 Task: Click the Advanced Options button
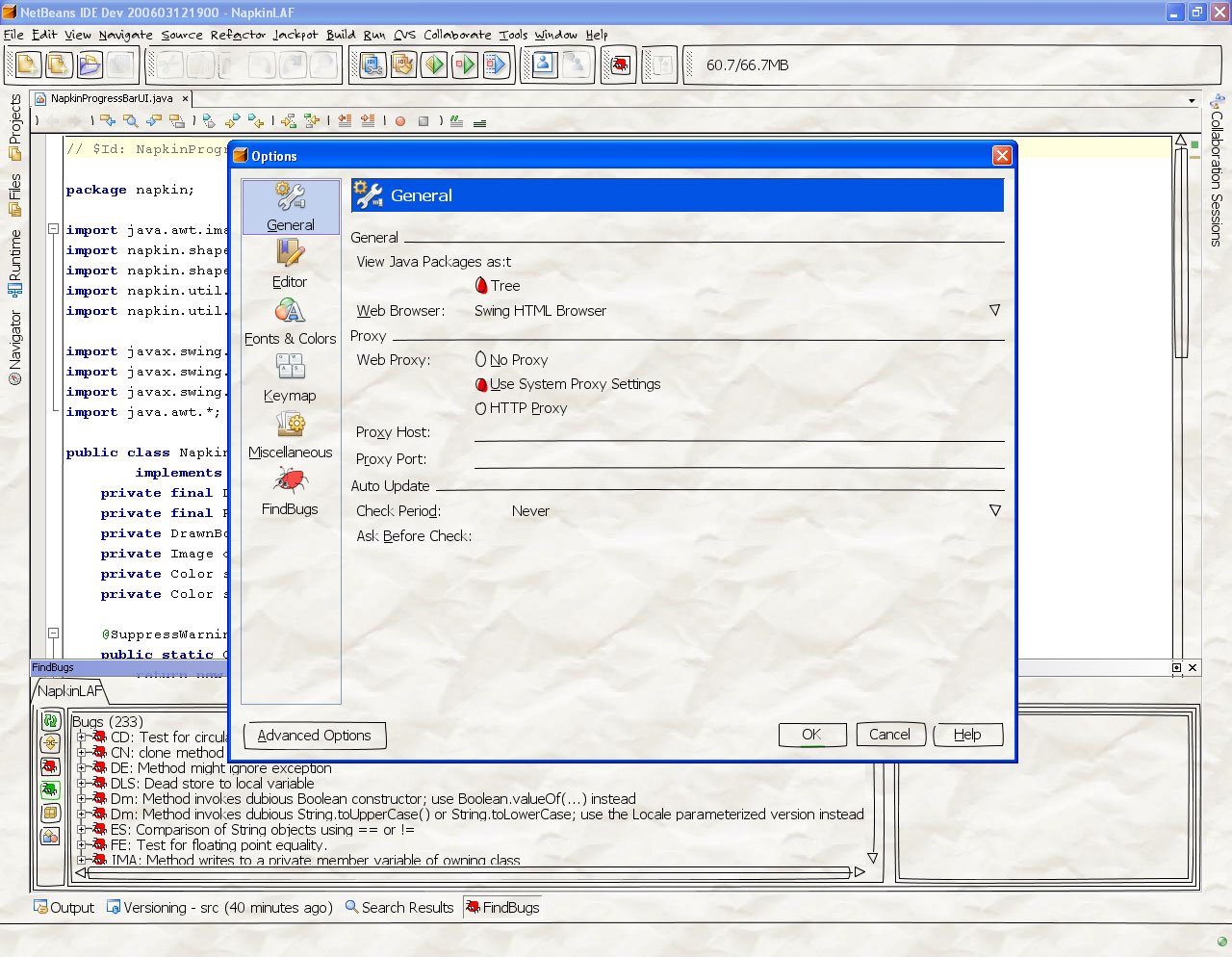point(315,736)
